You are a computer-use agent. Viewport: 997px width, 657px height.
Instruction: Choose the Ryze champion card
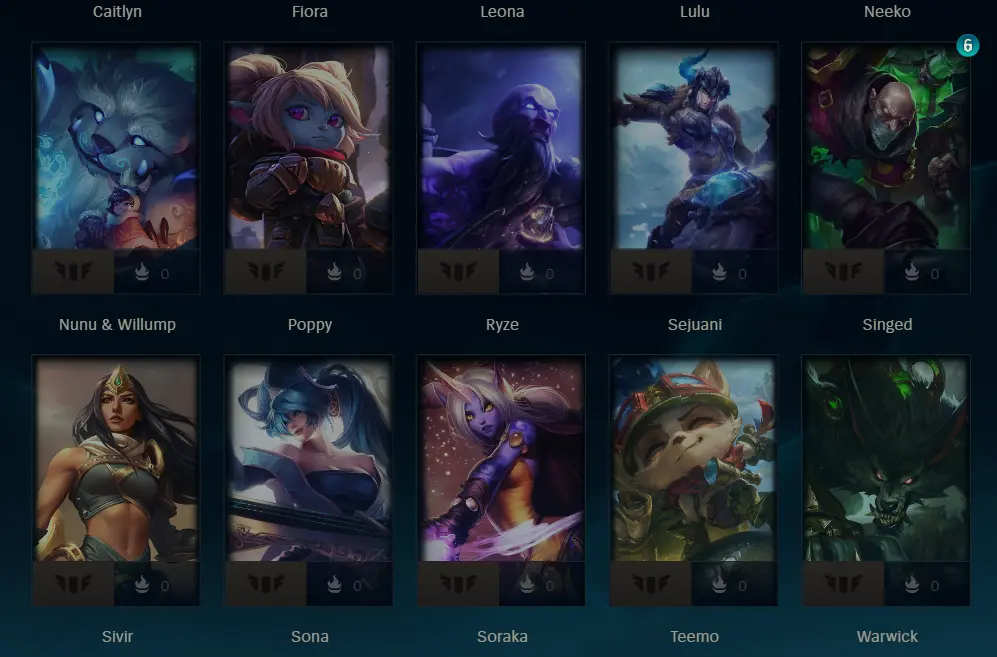click(x=501, y=168)
